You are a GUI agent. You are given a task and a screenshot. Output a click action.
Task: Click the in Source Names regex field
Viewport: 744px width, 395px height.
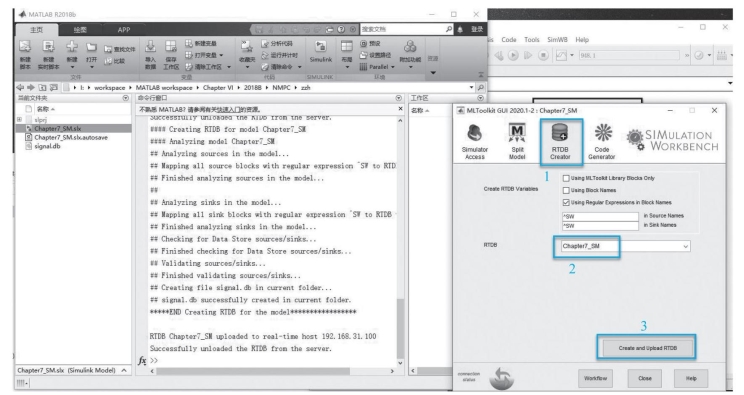click(600, 216)
